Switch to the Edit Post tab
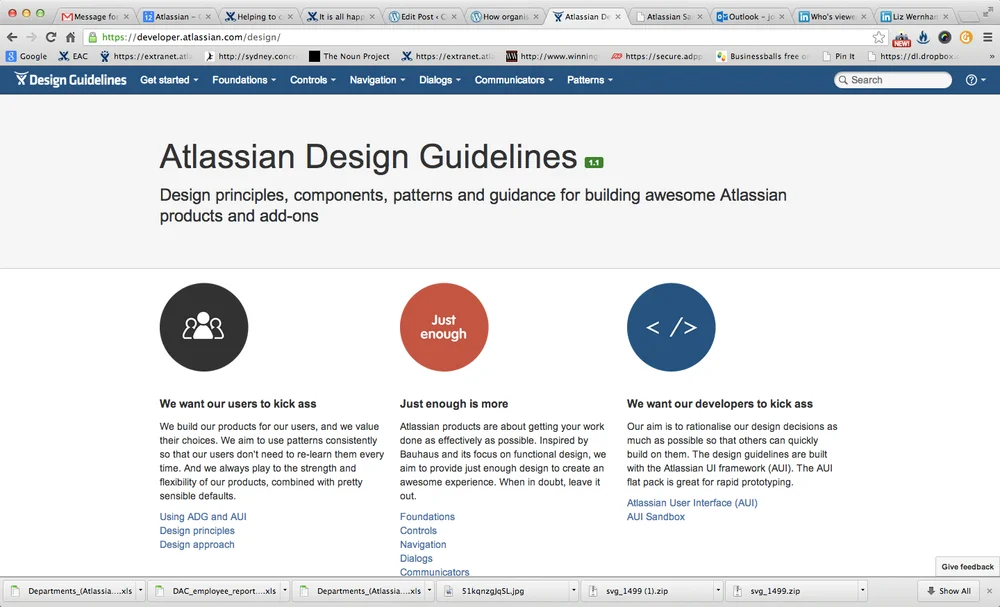 422,17
